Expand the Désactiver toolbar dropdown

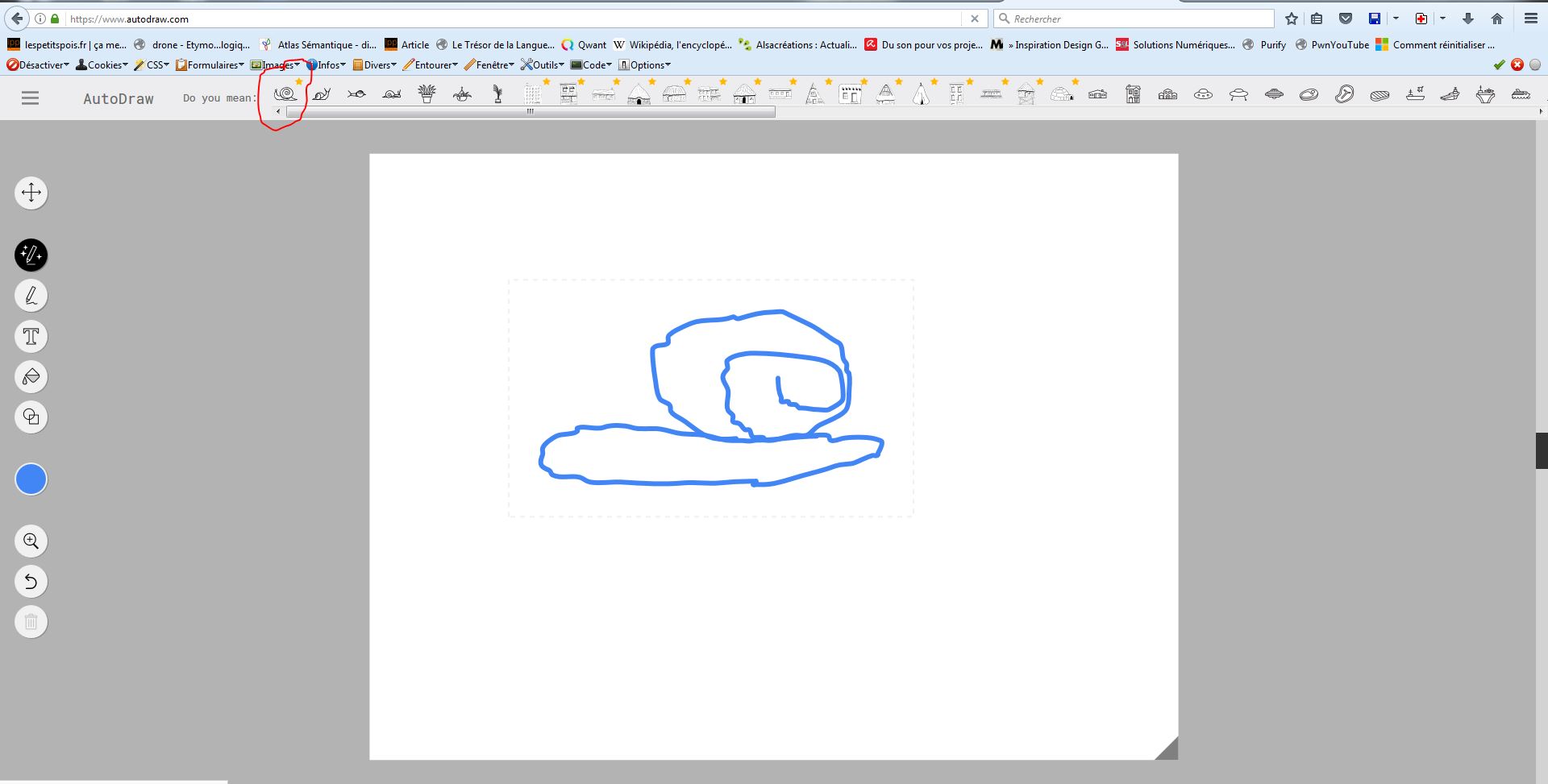click(x=38, y=65)
